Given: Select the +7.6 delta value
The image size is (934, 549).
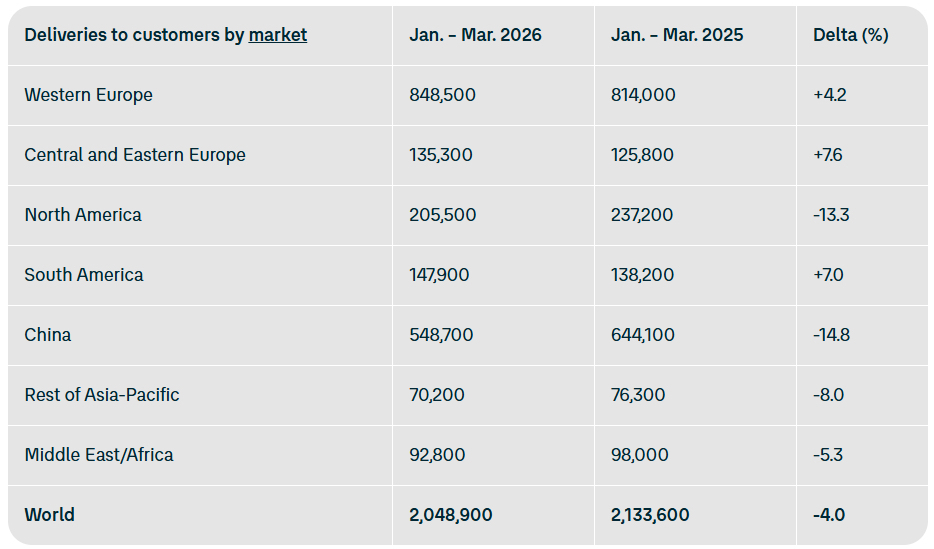Looking at the screenshot, I should point(828,155).
